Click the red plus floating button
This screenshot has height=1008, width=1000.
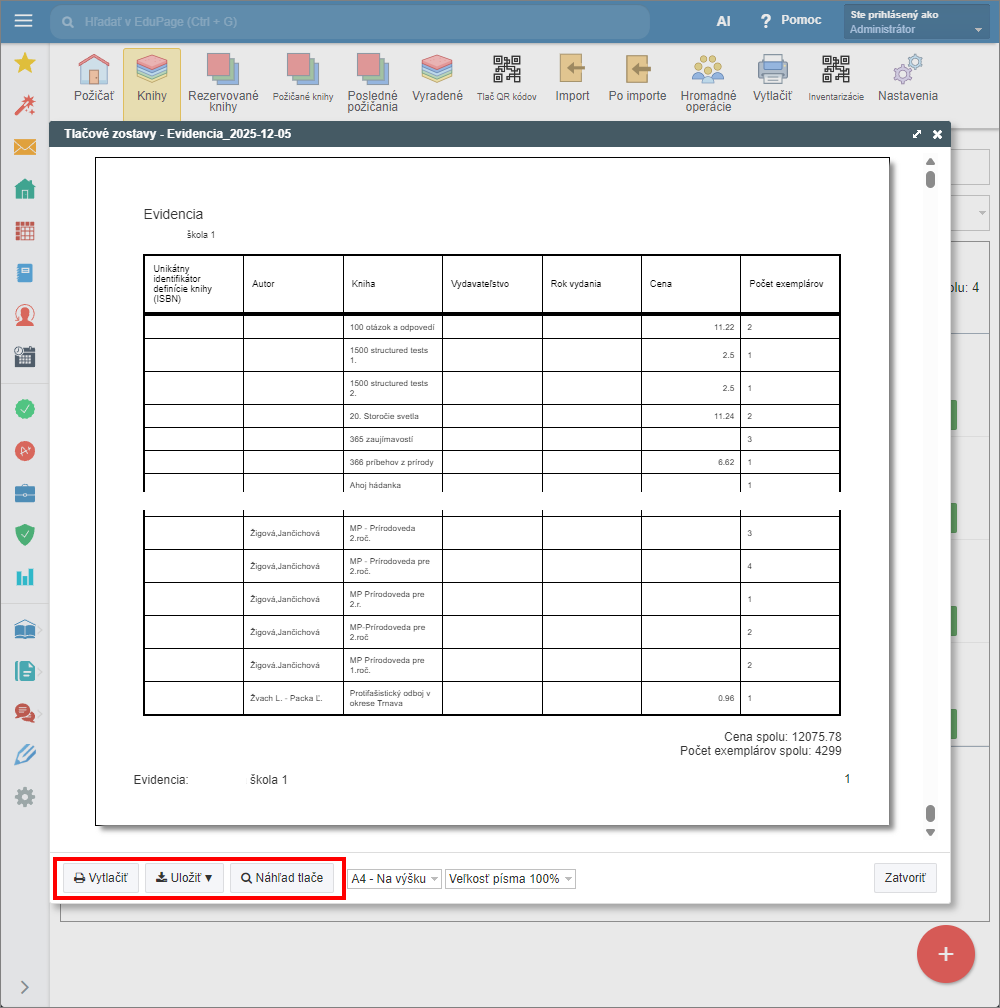945,954
